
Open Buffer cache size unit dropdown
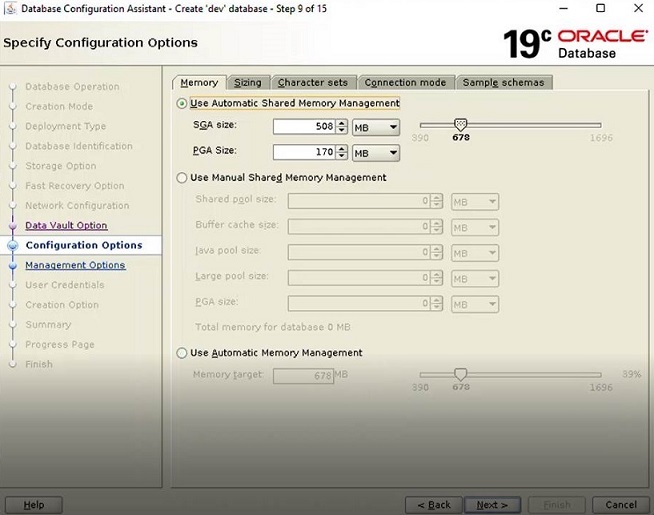click(x=475, y=228)
